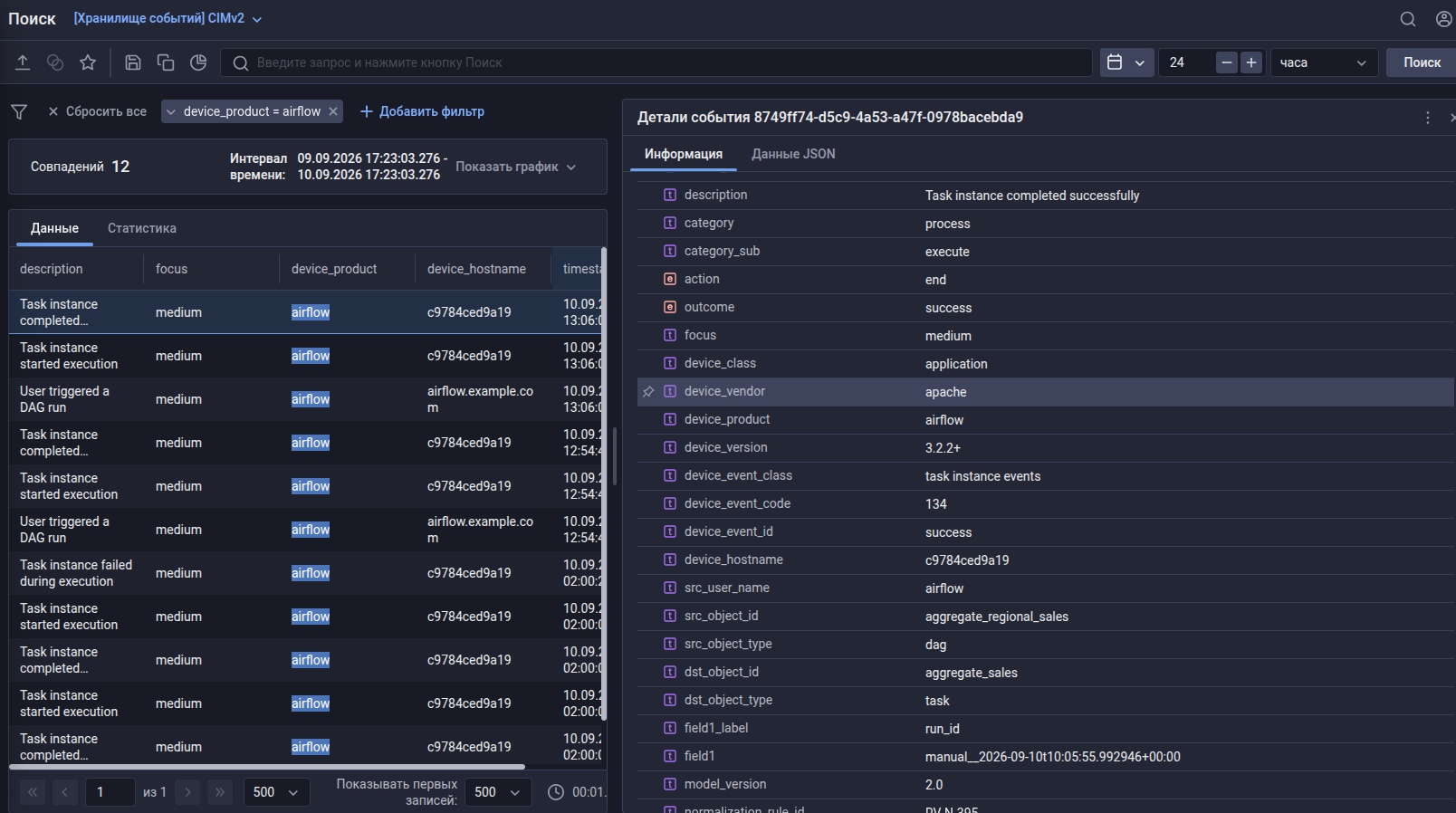Viewport: 1456px width, 813px height.
Task: Click the description column header
Action: (52, 269)
